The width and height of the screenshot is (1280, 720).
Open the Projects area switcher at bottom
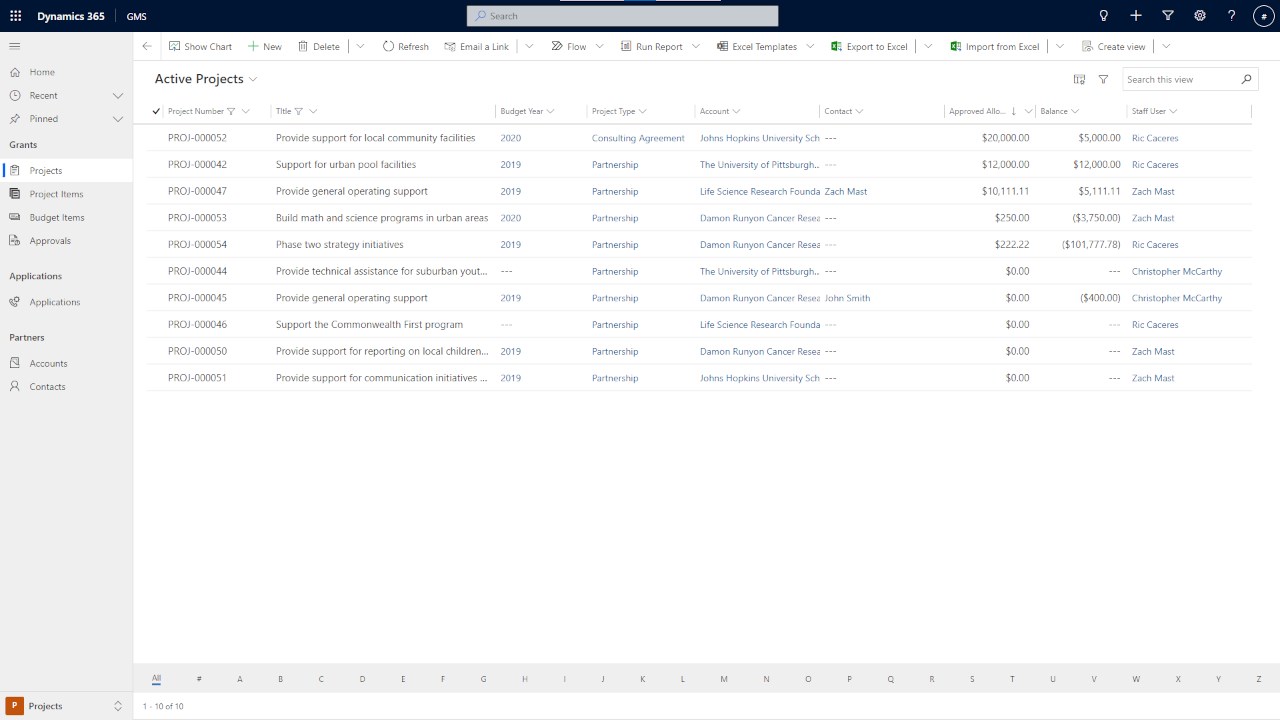click(x=66, y=706)
